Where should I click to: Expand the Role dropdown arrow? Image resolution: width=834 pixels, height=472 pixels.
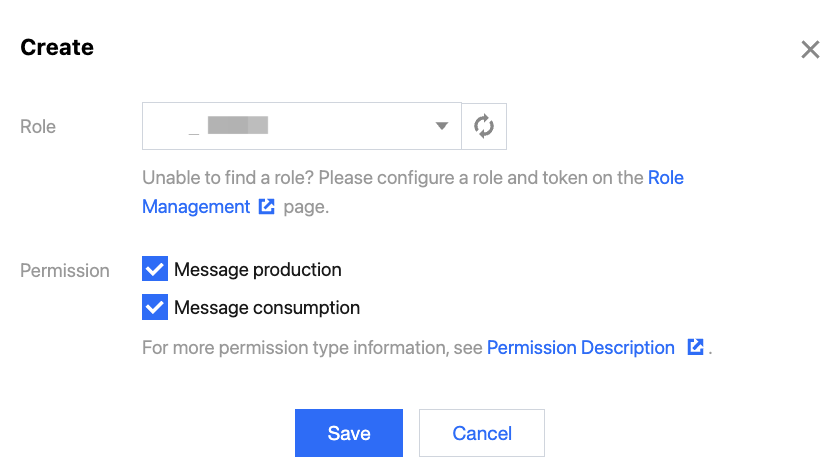(x=441, y=127)
